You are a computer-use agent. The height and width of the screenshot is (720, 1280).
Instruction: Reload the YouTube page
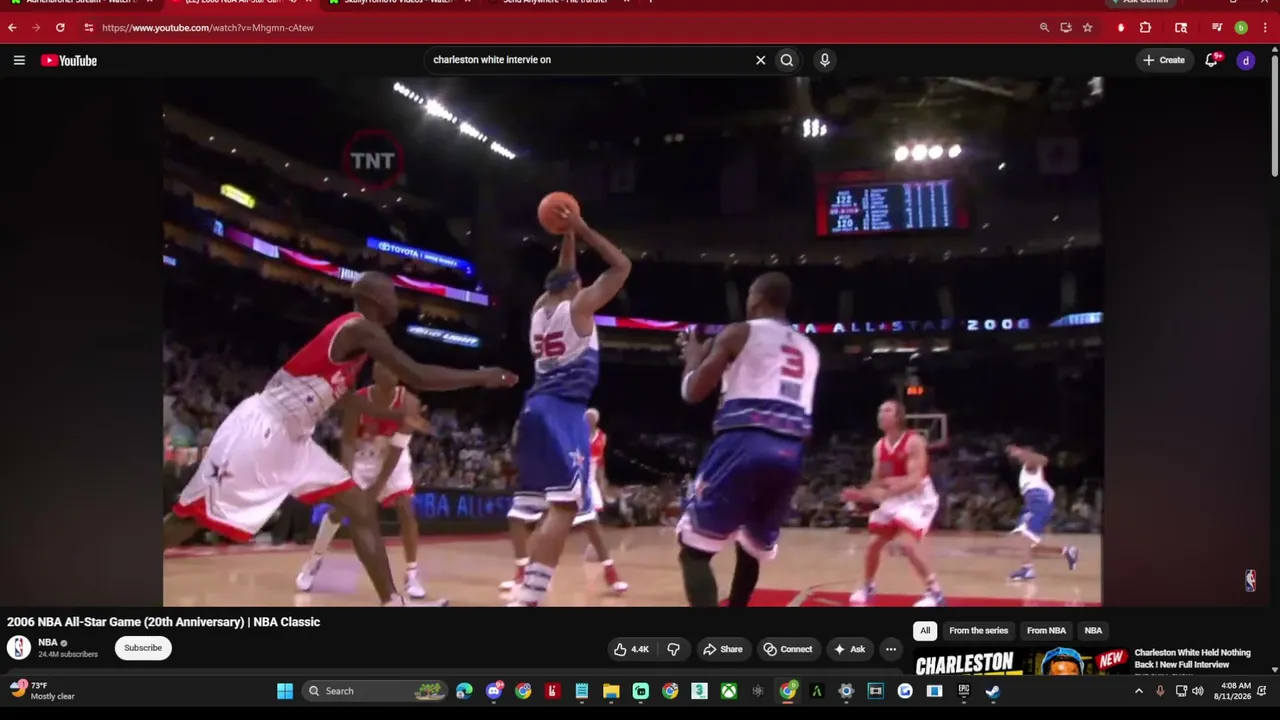60,28
